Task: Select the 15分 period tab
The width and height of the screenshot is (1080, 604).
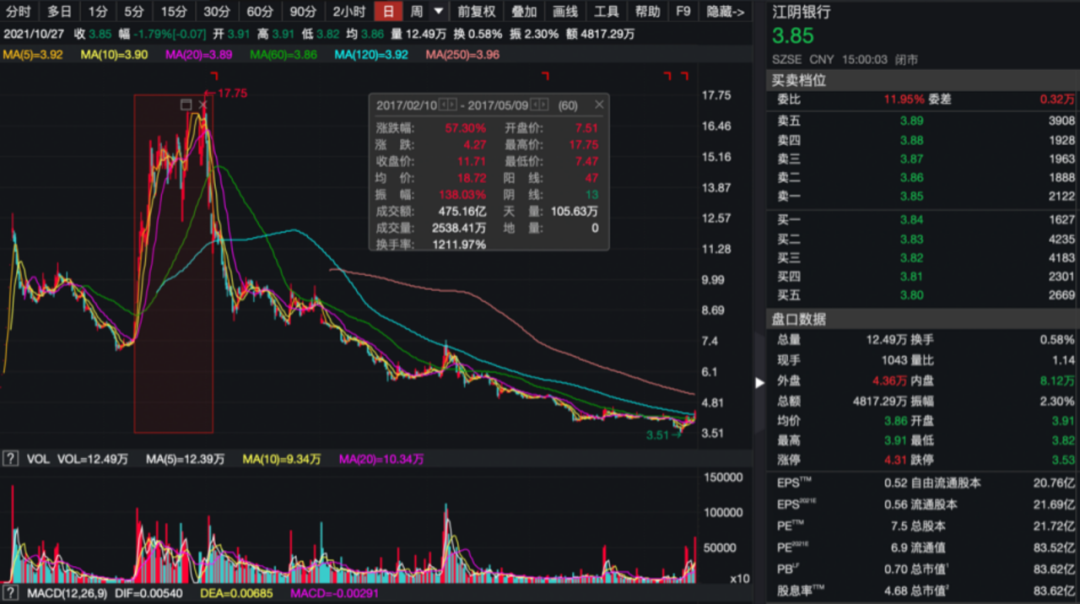Action: coord(174,11)
